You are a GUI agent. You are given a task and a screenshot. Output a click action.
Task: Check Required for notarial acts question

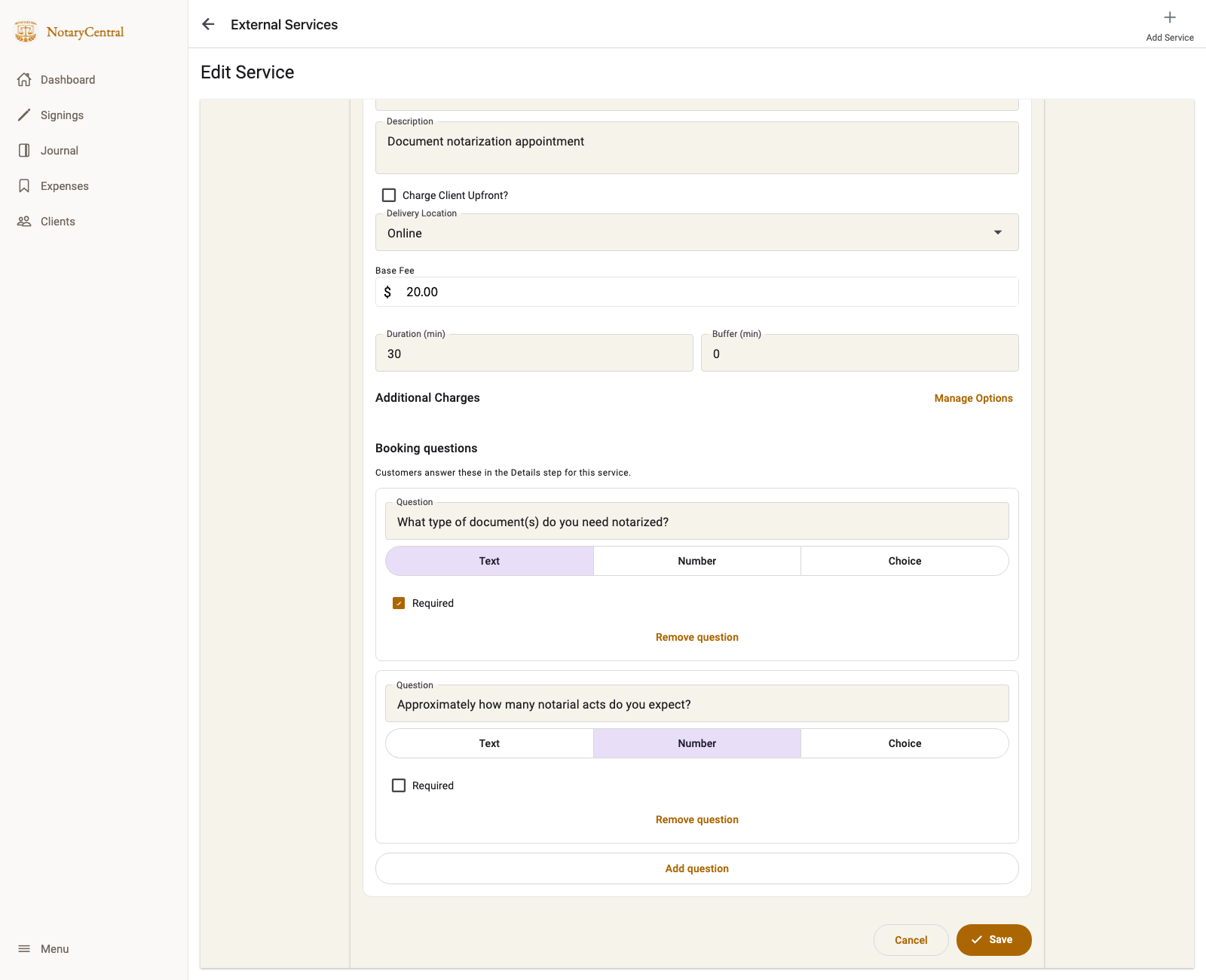[x=399, y=786]
